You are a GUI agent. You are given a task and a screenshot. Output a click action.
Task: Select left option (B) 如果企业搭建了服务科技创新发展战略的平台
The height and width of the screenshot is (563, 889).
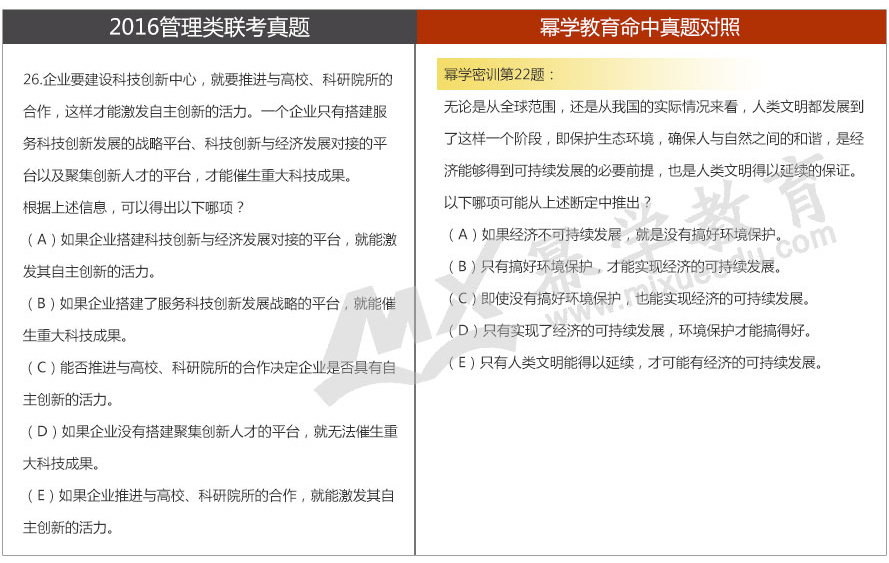pos(209,320)
